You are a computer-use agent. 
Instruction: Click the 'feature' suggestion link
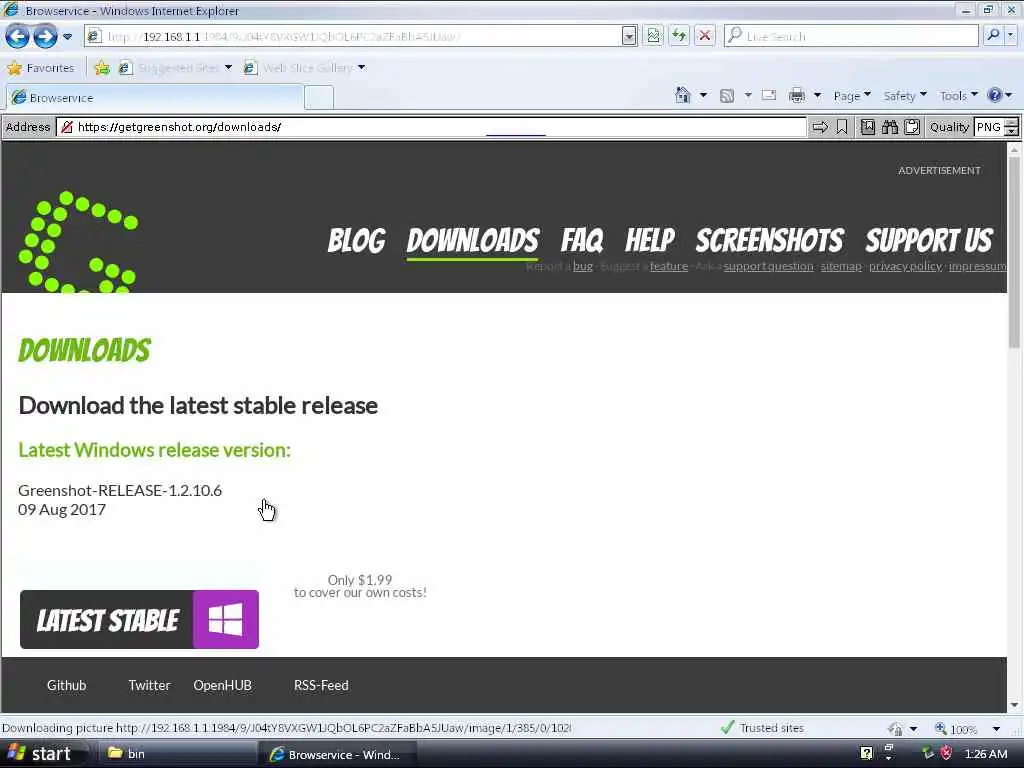(x=669, y=266)
